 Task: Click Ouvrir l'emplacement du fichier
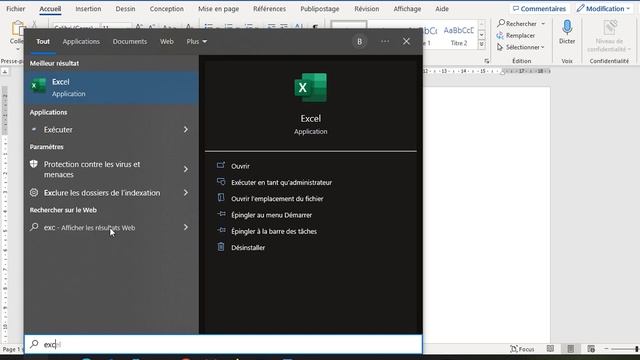[277, 199]
